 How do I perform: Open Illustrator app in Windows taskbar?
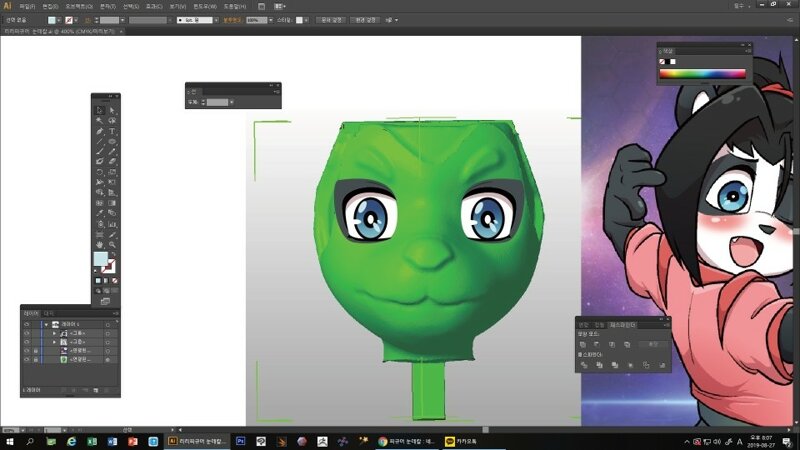196,441
